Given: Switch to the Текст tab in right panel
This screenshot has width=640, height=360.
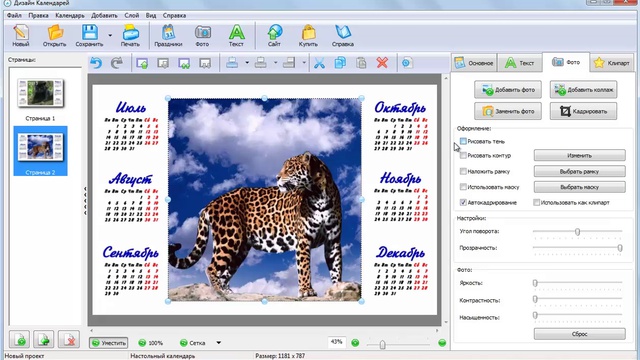Looking at the screenshot, I should click(520, 63).
